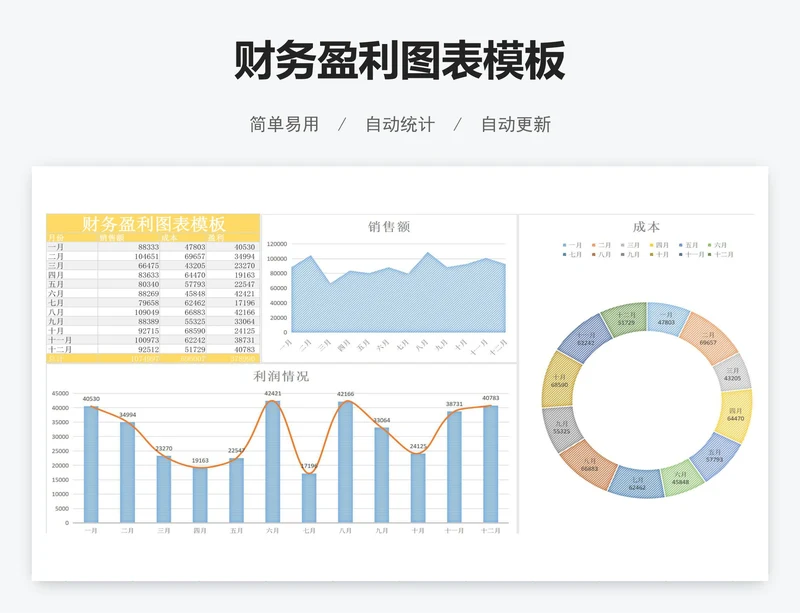
Task: Select table cell 79658
Action: click(x=148, y=303)
